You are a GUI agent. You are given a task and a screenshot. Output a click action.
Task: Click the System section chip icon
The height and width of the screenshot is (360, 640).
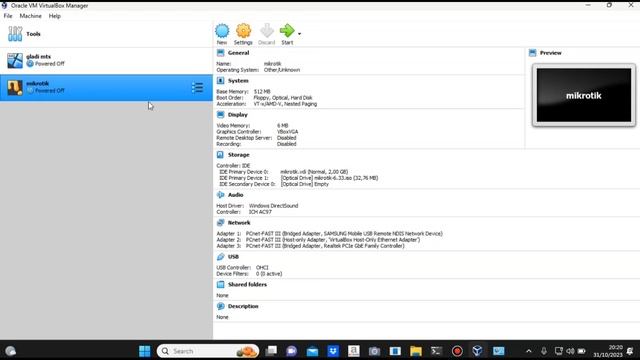[x=220, y=80]
